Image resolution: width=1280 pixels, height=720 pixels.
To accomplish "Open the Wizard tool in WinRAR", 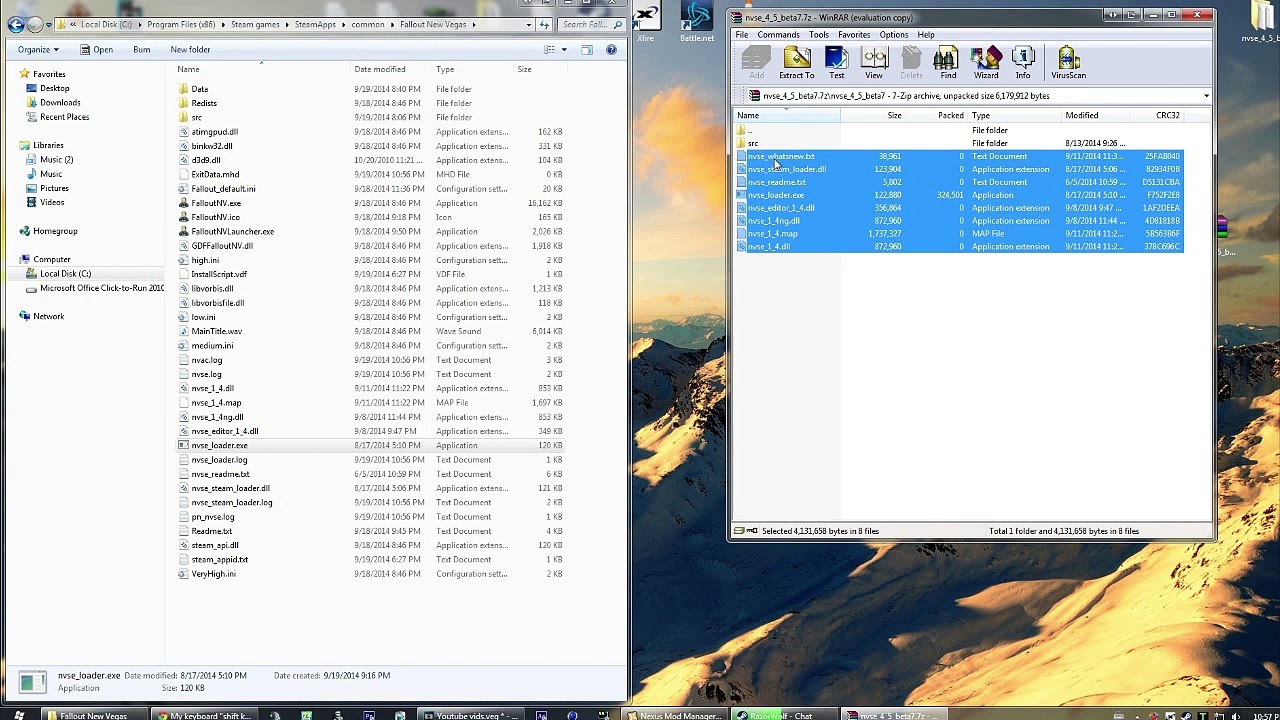I will point(986,62).
